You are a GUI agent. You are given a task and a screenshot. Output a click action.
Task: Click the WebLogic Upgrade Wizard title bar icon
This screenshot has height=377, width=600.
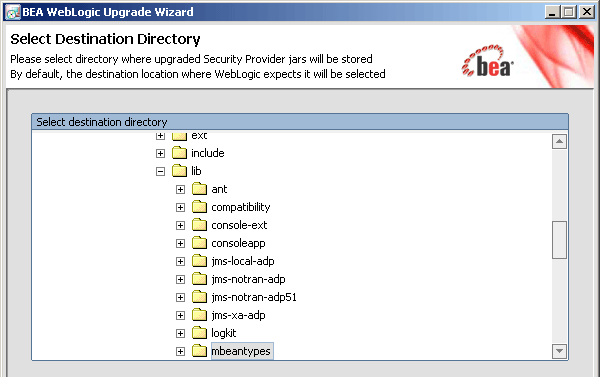[x=13, y=12]
